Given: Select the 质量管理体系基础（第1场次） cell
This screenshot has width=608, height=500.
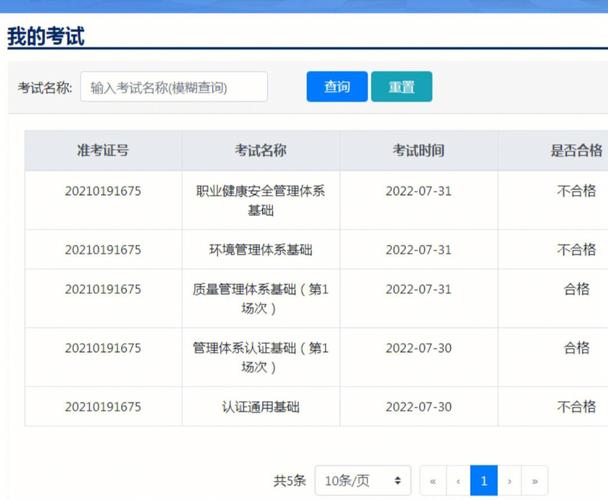Looking at the screenshot, I should [x=261, y=299].
